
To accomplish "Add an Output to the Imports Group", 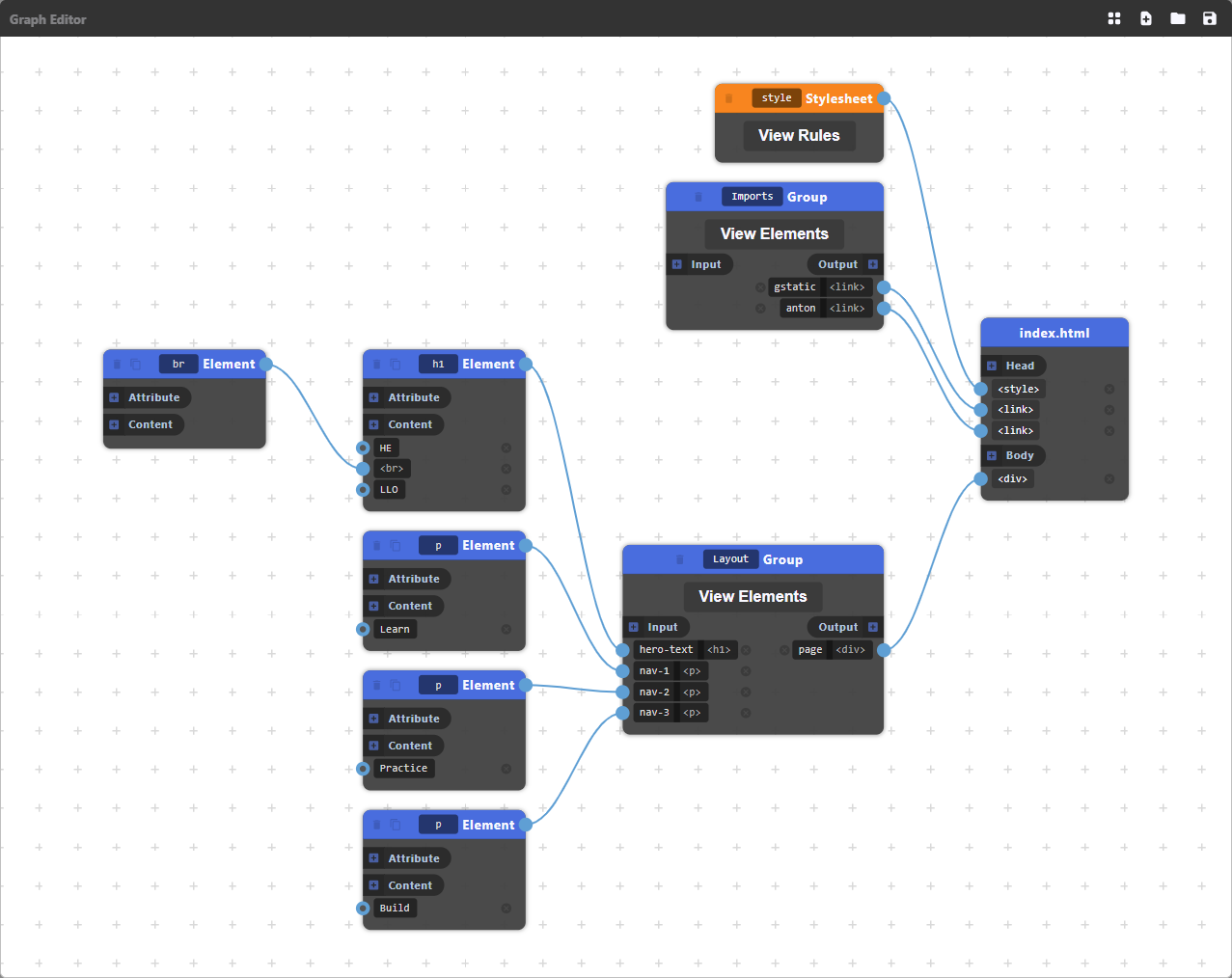I will (x=873, y=263).
